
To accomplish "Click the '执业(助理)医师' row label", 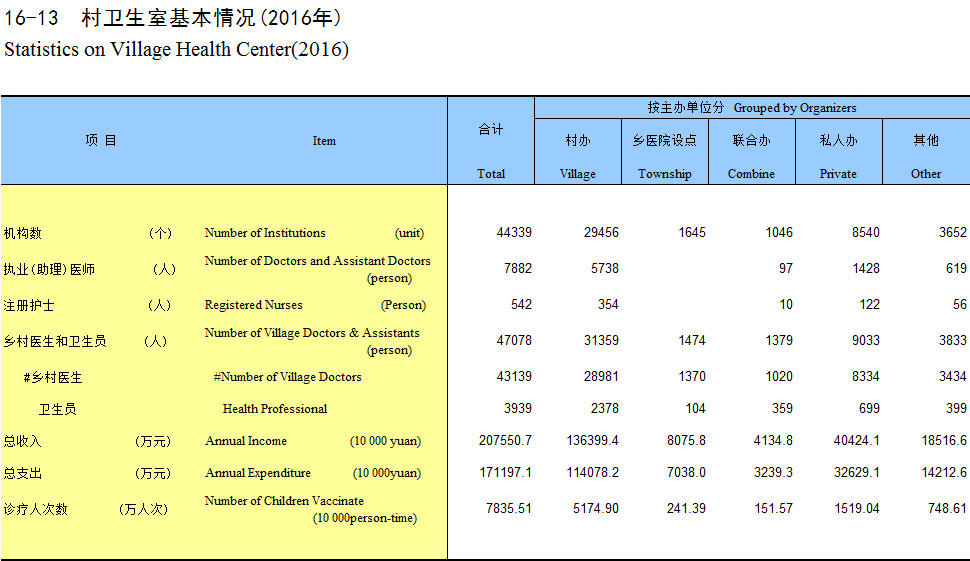I will tap(49, 269).
